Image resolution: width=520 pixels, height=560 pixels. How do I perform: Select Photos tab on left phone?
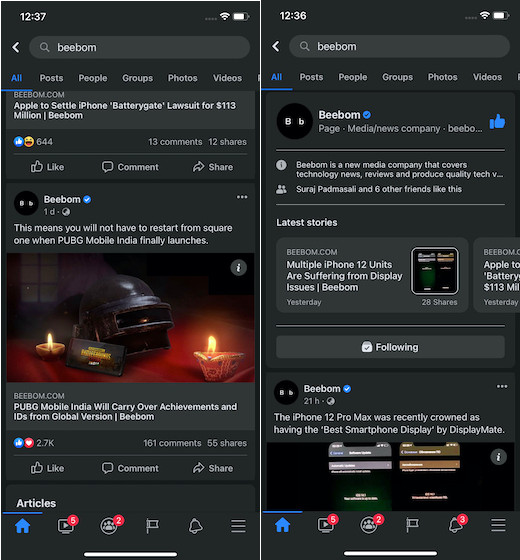182,78
